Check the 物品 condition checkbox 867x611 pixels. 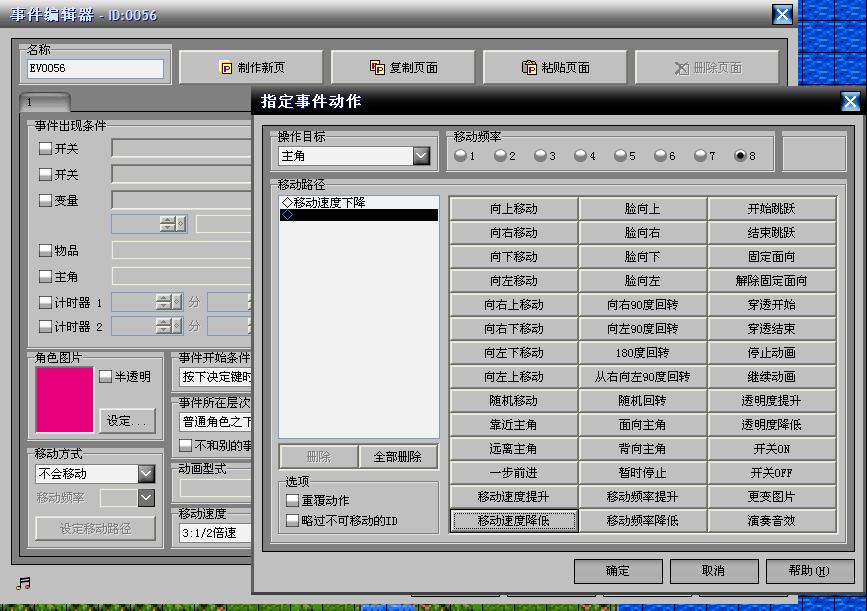coord(45,250)
